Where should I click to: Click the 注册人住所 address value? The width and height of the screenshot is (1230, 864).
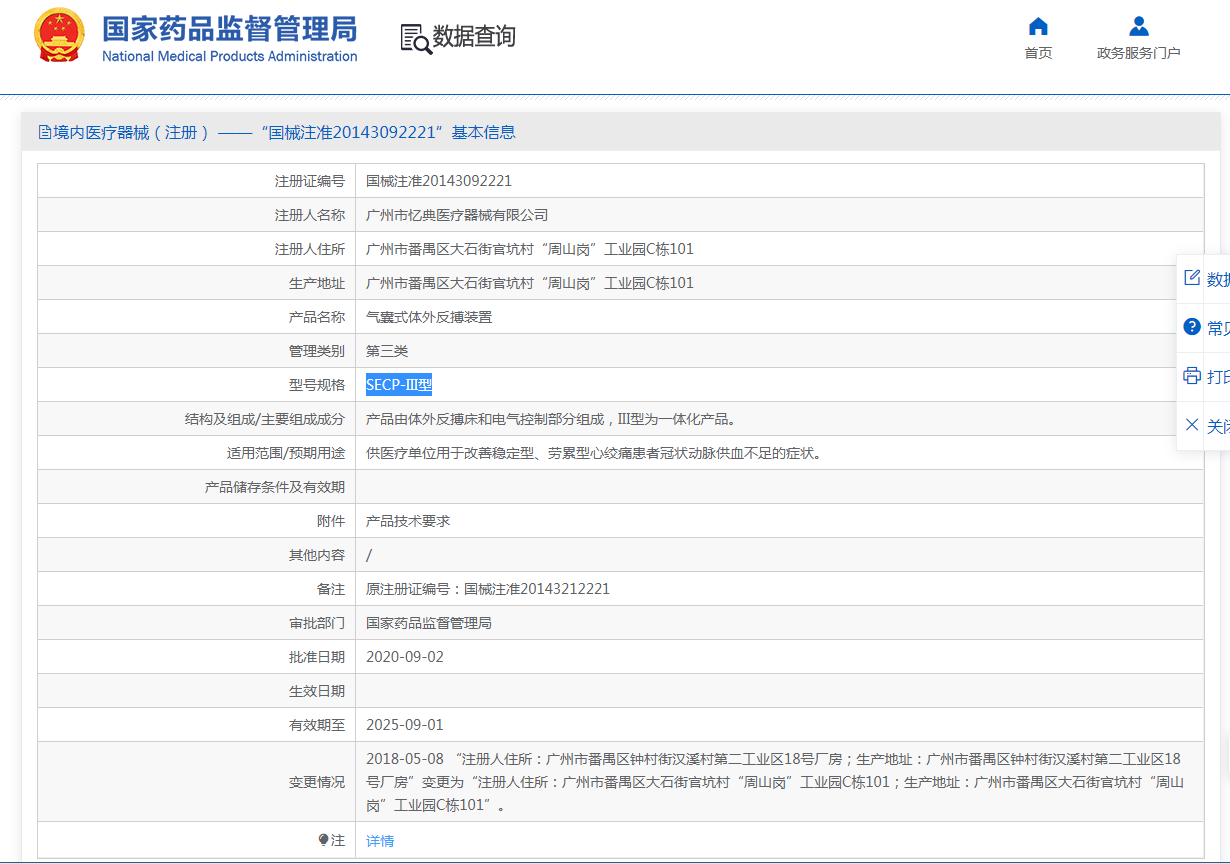(530, 249)
